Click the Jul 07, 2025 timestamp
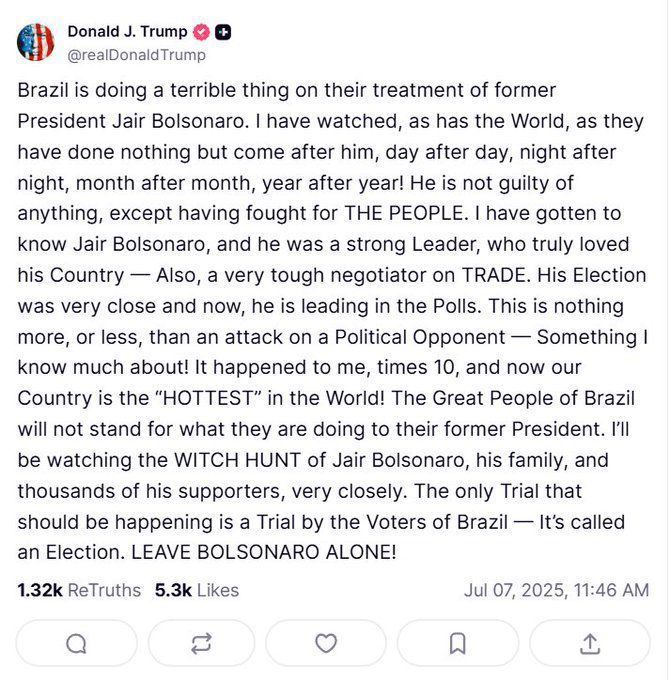670x680 pixels. (x=556, y=590)
